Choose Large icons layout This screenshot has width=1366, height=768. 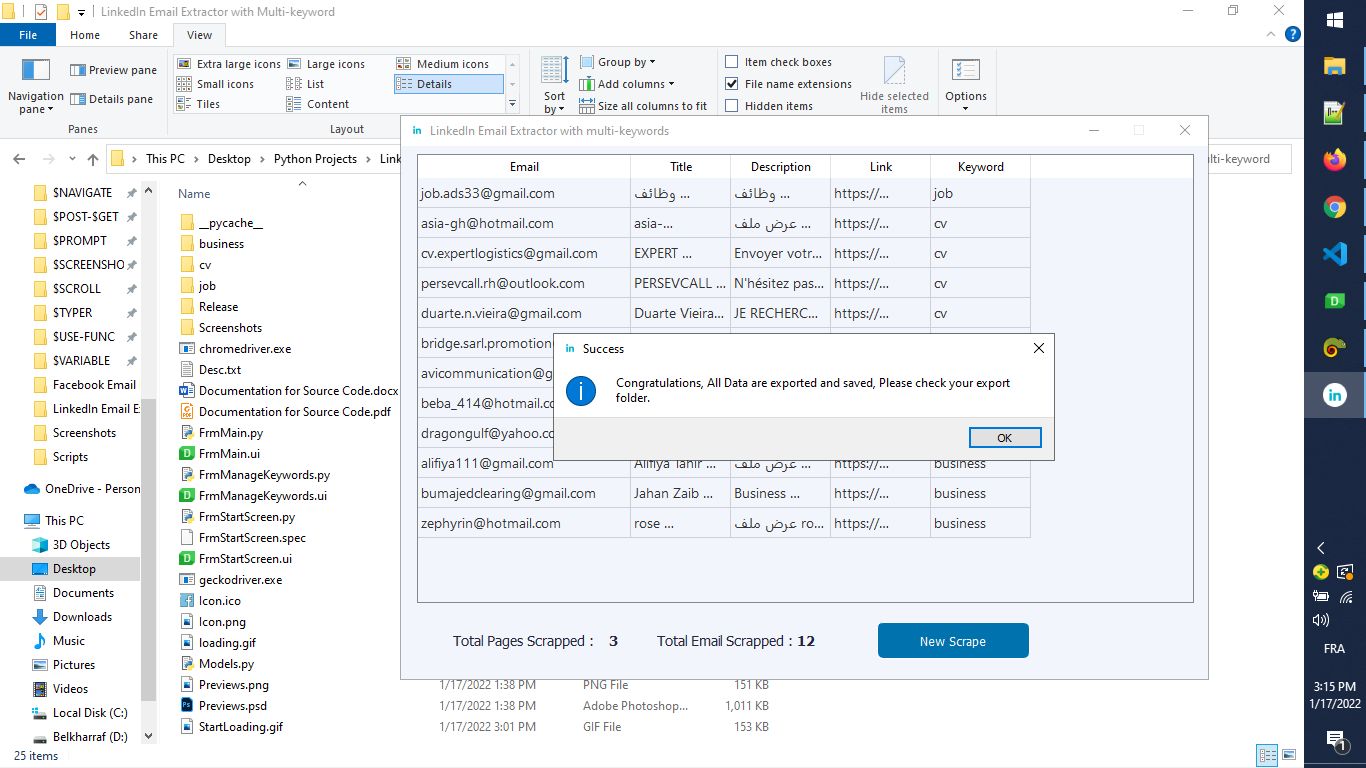[x=326, y=64]
